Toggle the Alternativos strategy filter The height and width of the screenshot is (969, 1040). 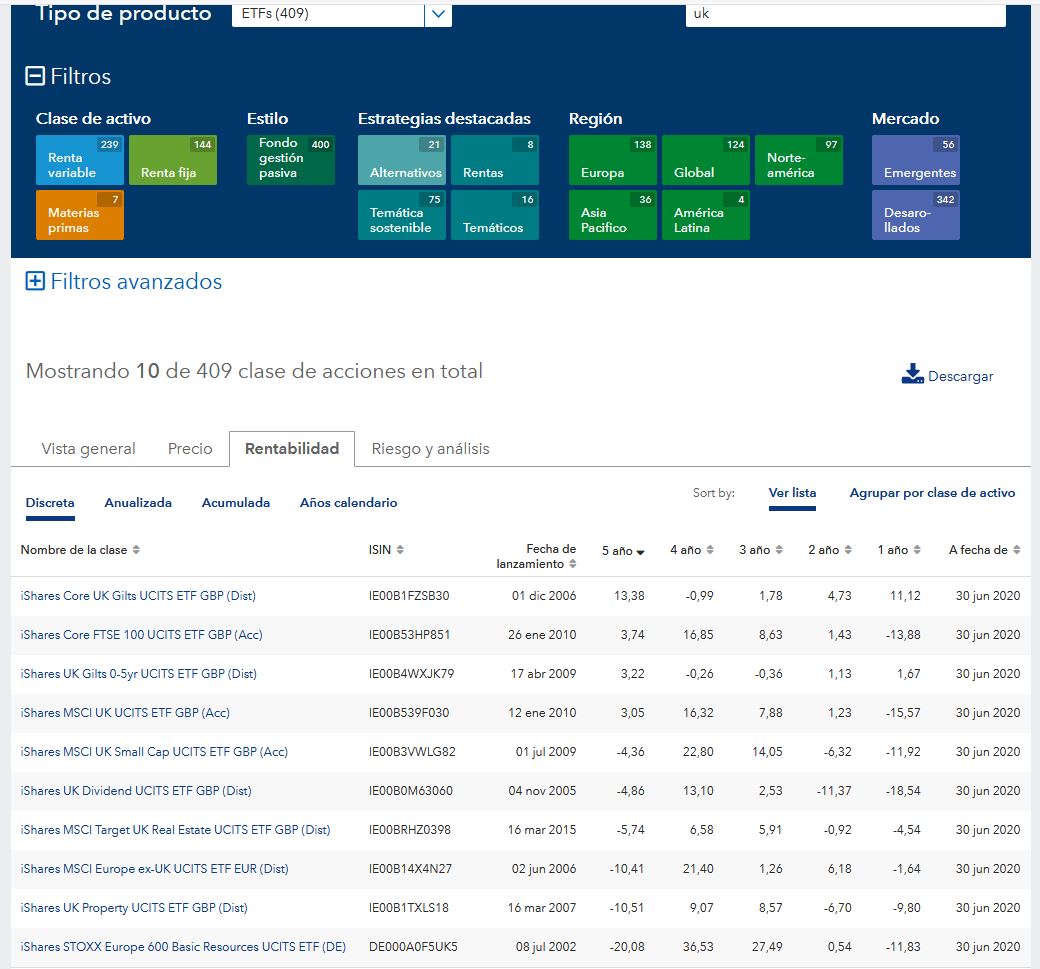402,160
